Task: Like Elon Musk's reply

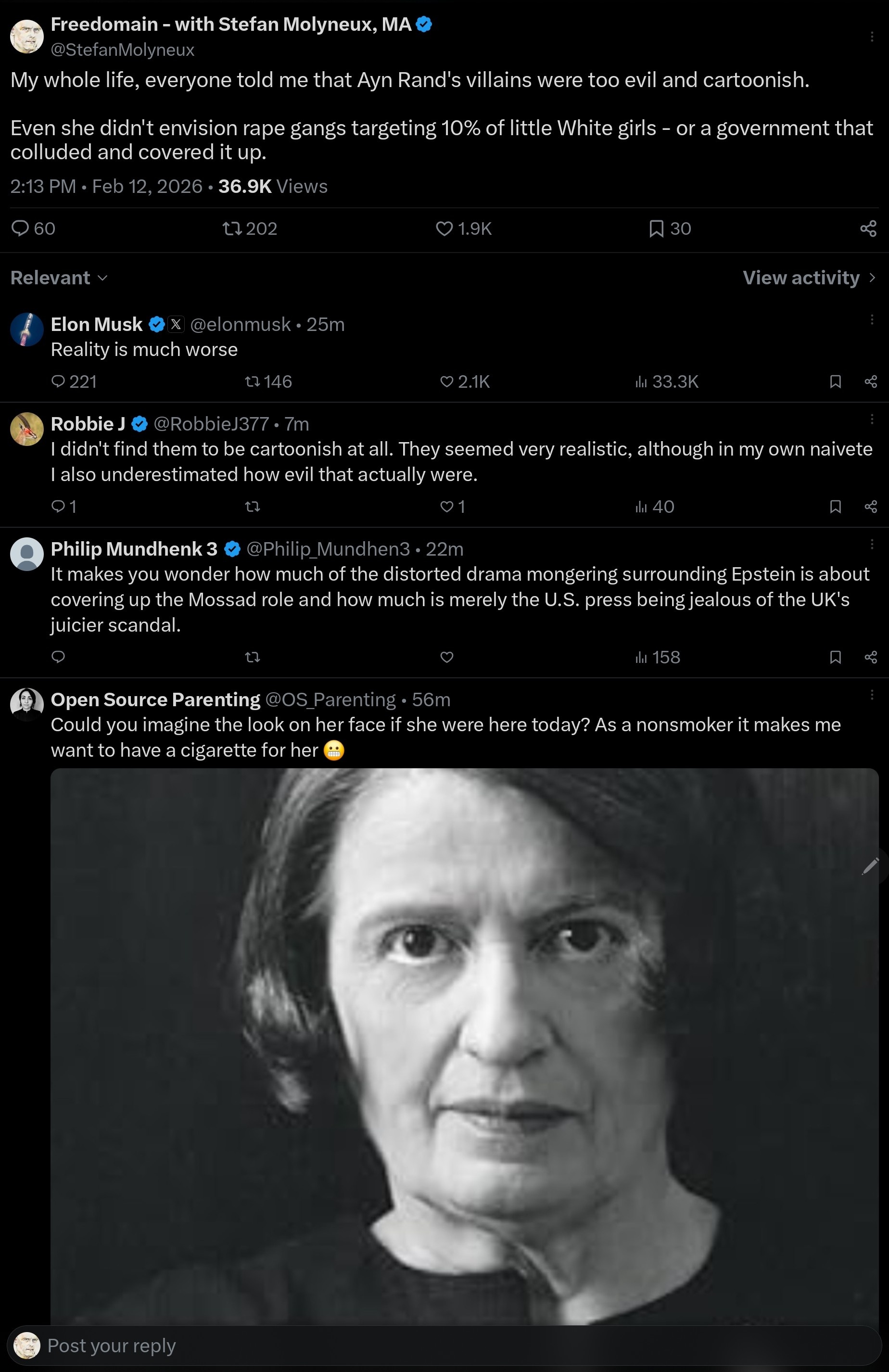Action: pos(447,381)
